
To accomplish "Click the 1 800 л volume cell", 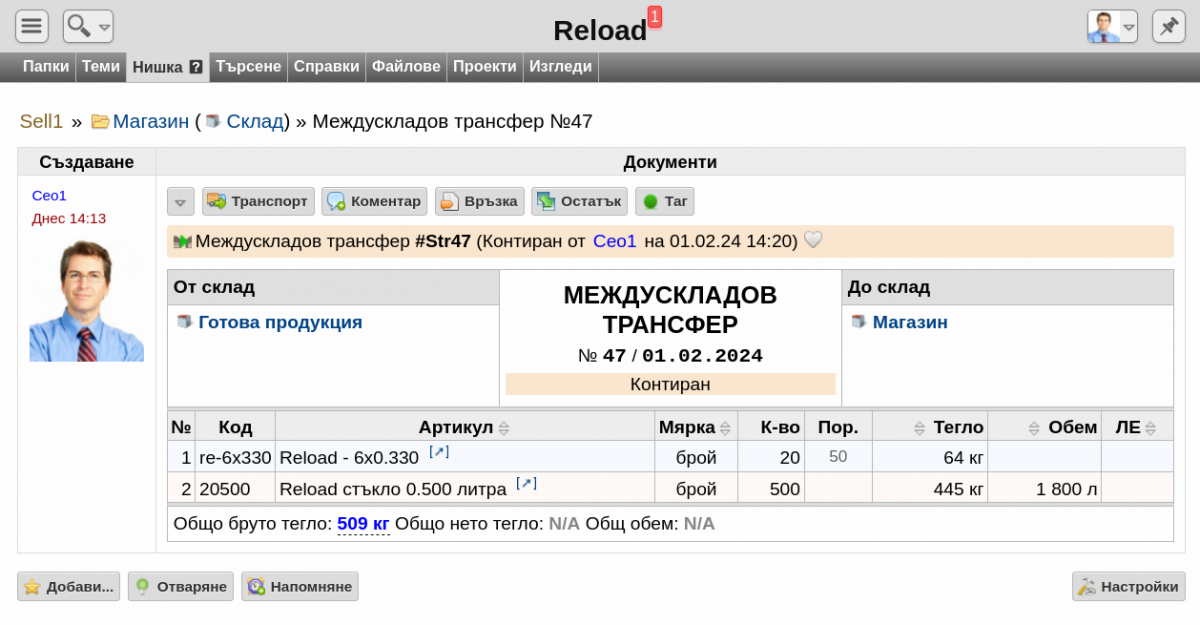I will [1044, 489].
